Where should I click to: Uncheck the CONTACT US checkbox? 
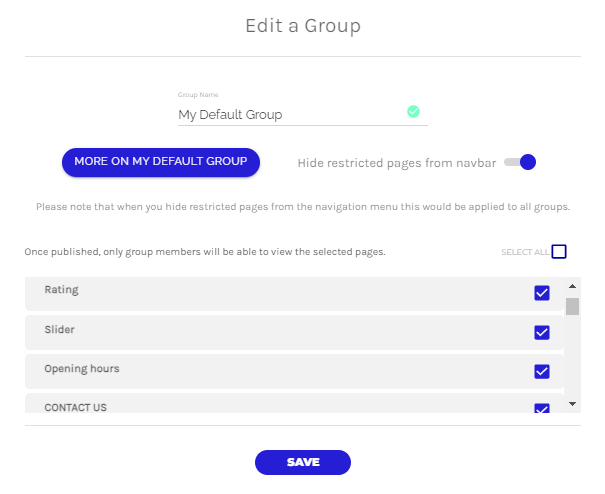click(x=542, y=408)
